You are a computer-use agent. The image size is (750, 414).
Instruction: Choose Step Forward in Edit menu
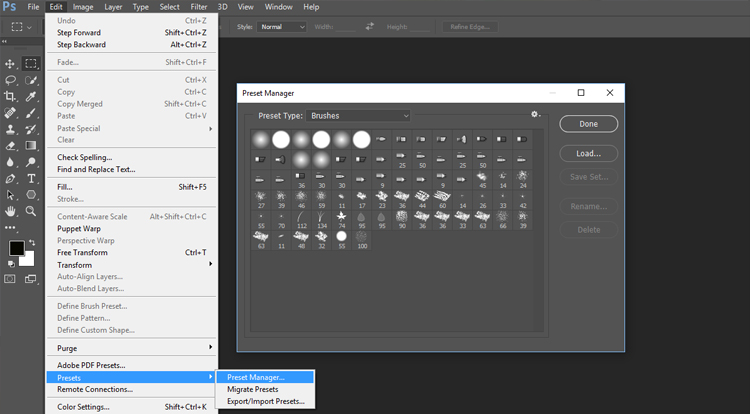coord(133,33)
